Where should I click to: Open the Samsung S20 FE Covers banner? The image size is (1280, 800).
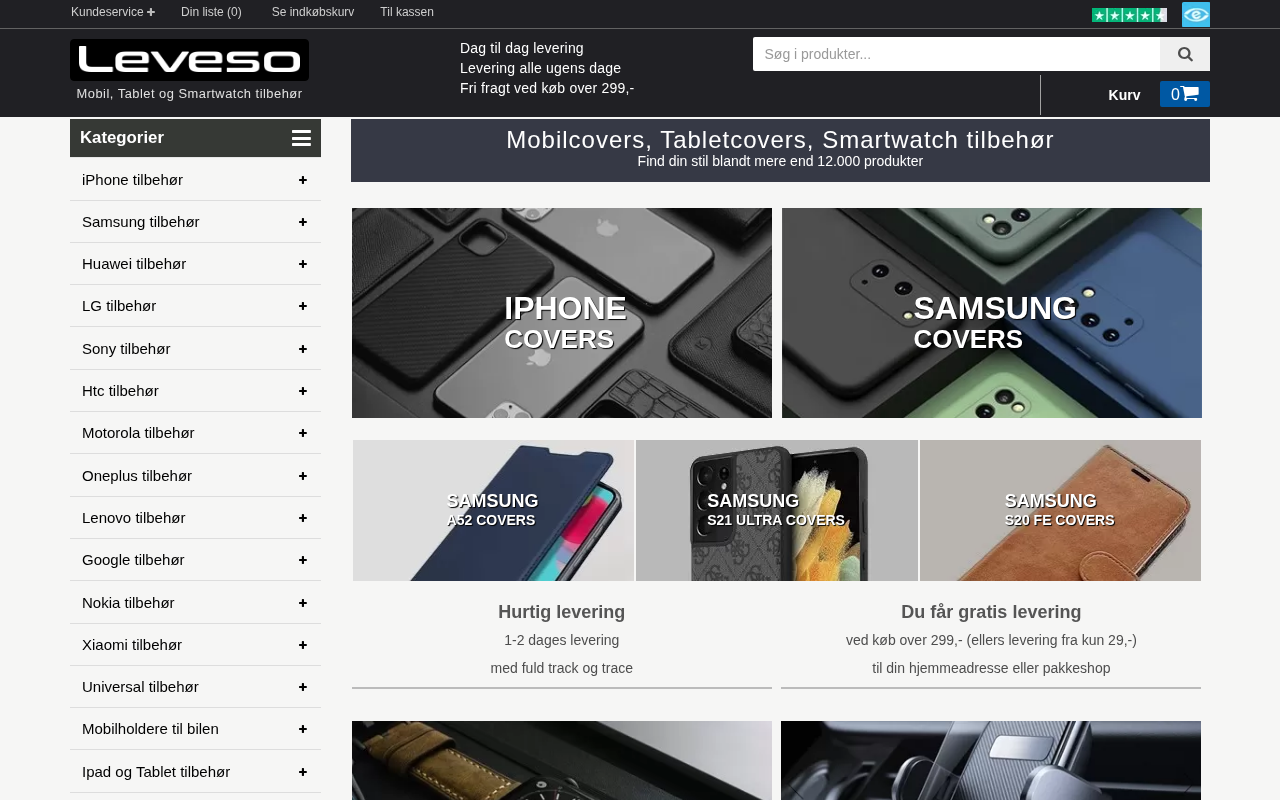[1060, 510]
